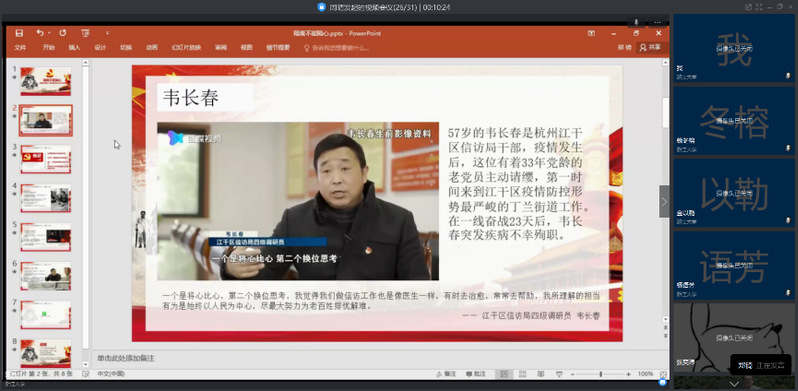The width and height of the screenshot is (798, 391).
Task: Click the Save icon in PowerPoint
Action: (x=19, y=33)
